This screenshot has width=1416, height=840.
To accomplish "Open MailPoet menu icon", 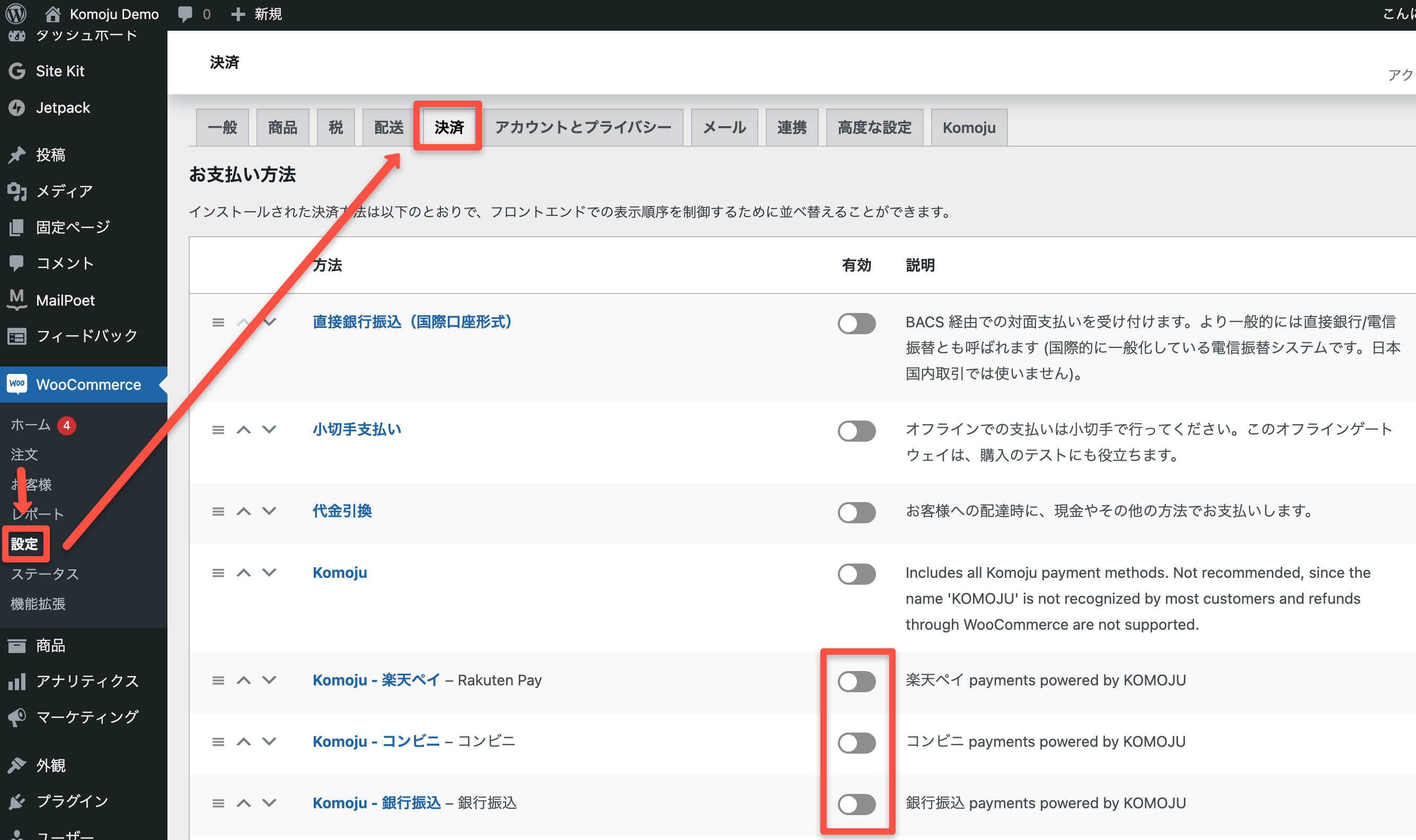I will tap(17, 299).
